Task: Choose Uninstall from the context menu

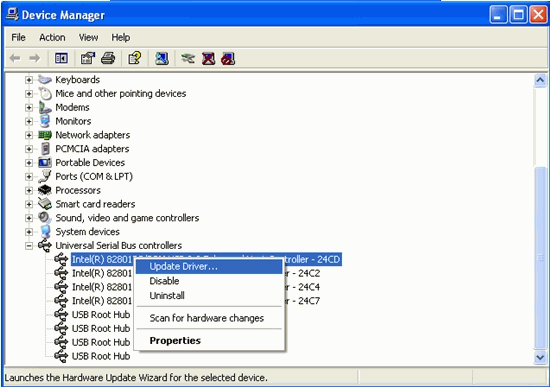Action: pos(209,296)
